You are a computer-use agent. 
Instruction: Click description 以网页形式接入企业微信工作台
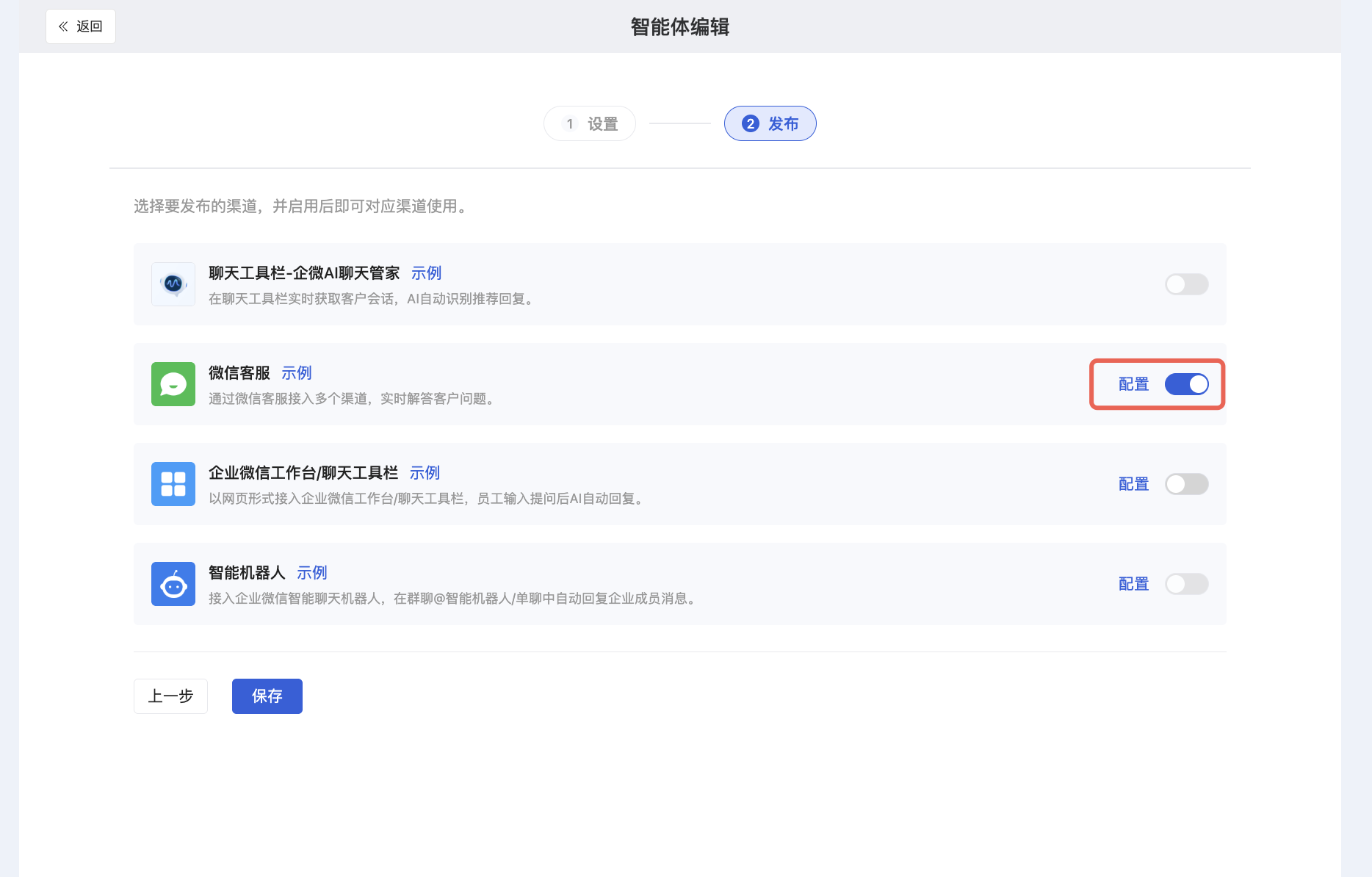427,499
